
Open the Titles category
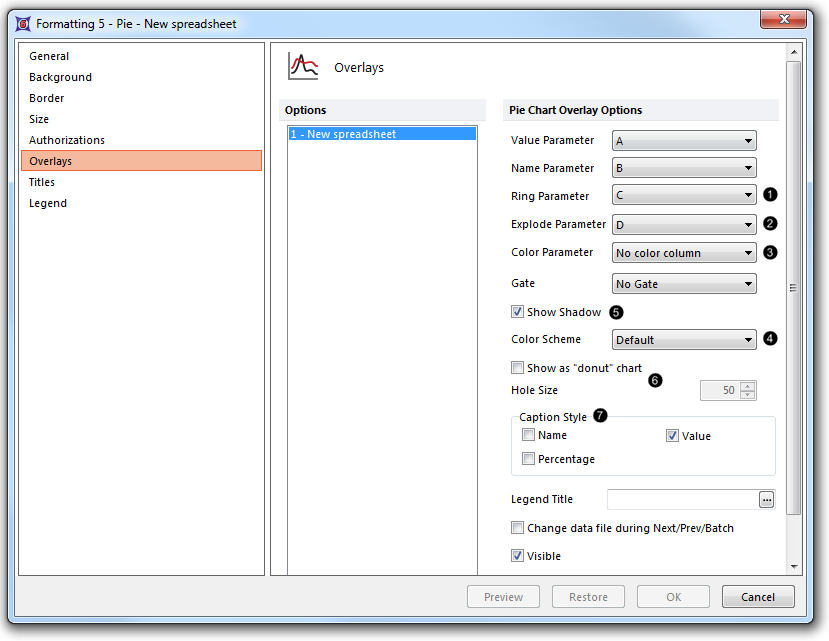(42, 182)
